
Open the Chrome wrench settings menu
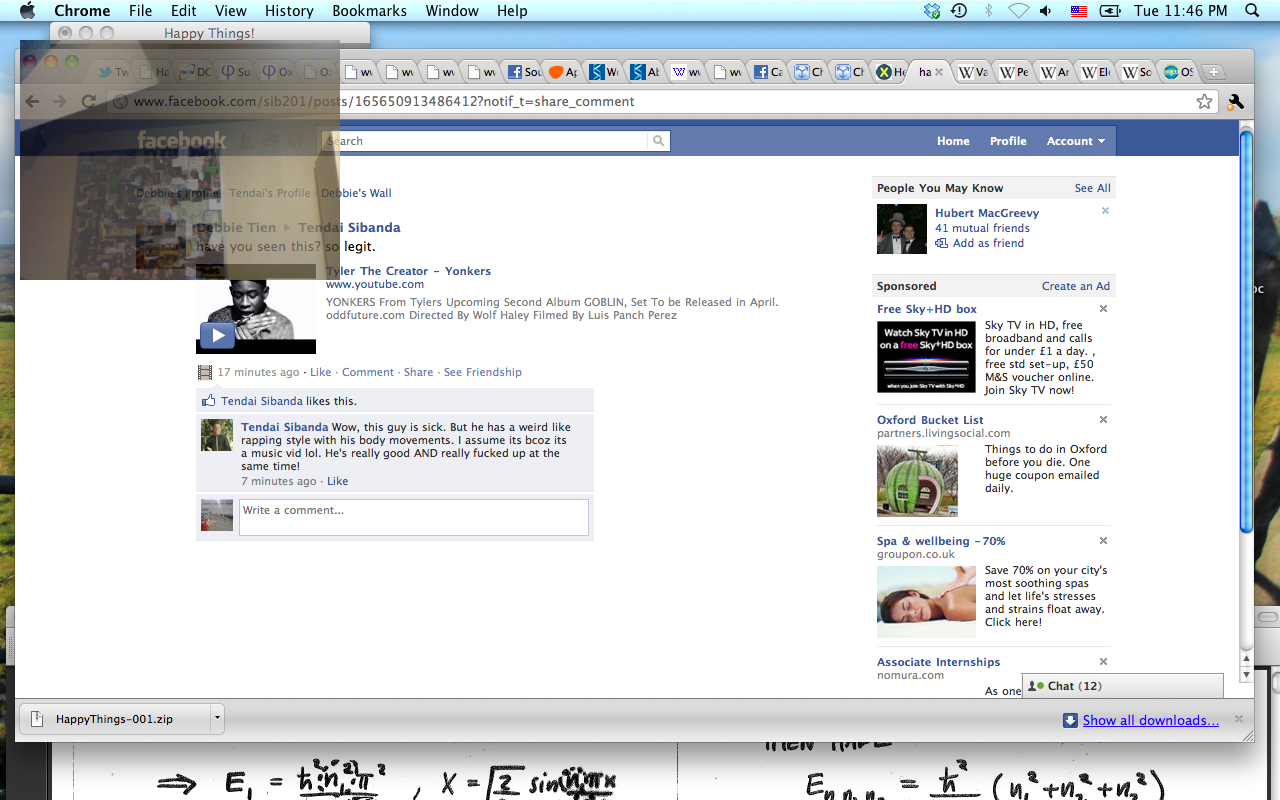[1235, 101]
